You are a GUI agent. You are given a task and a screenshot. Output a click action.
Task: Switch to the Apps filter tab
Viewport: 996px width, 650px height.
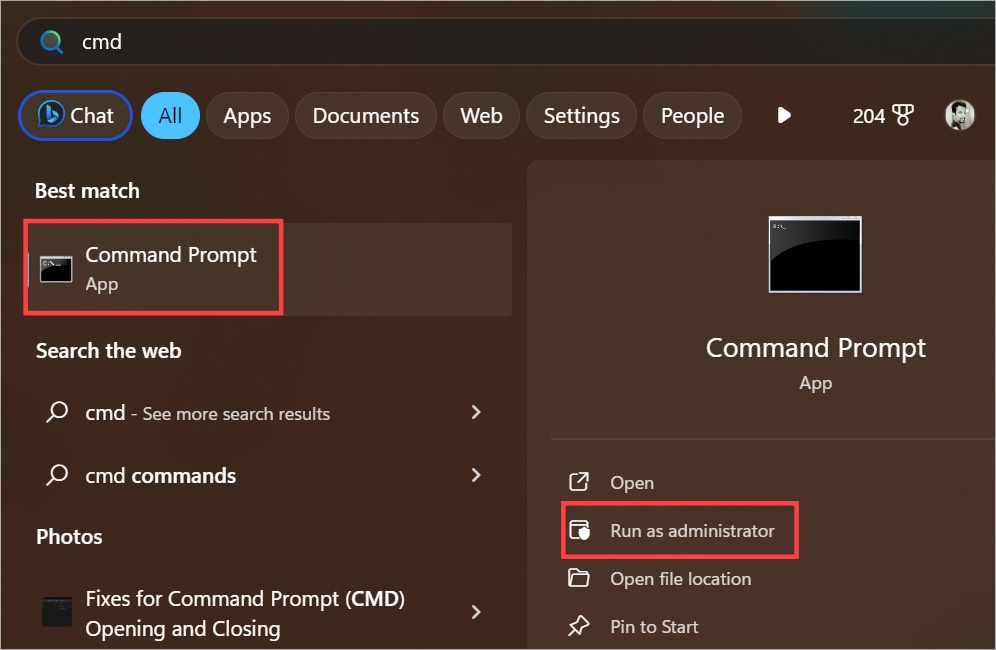247,115
